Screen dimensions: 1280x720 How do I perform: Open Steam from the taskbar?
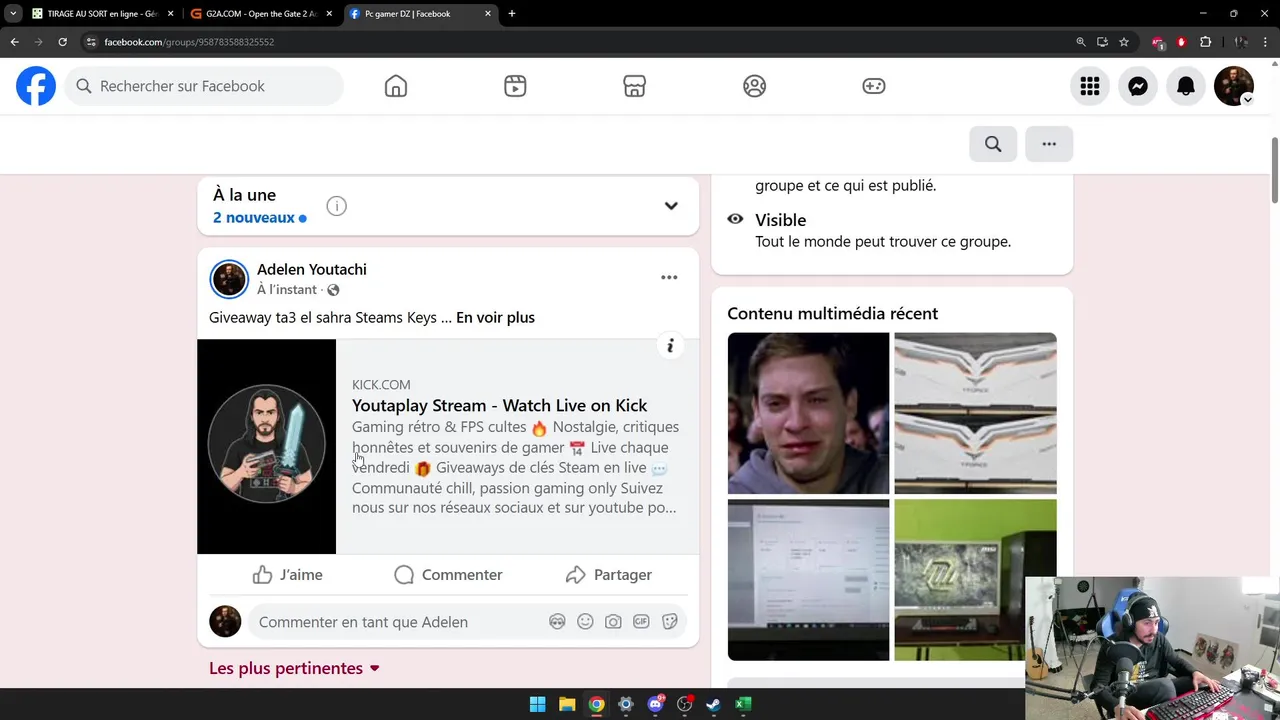tap(713, 704)
